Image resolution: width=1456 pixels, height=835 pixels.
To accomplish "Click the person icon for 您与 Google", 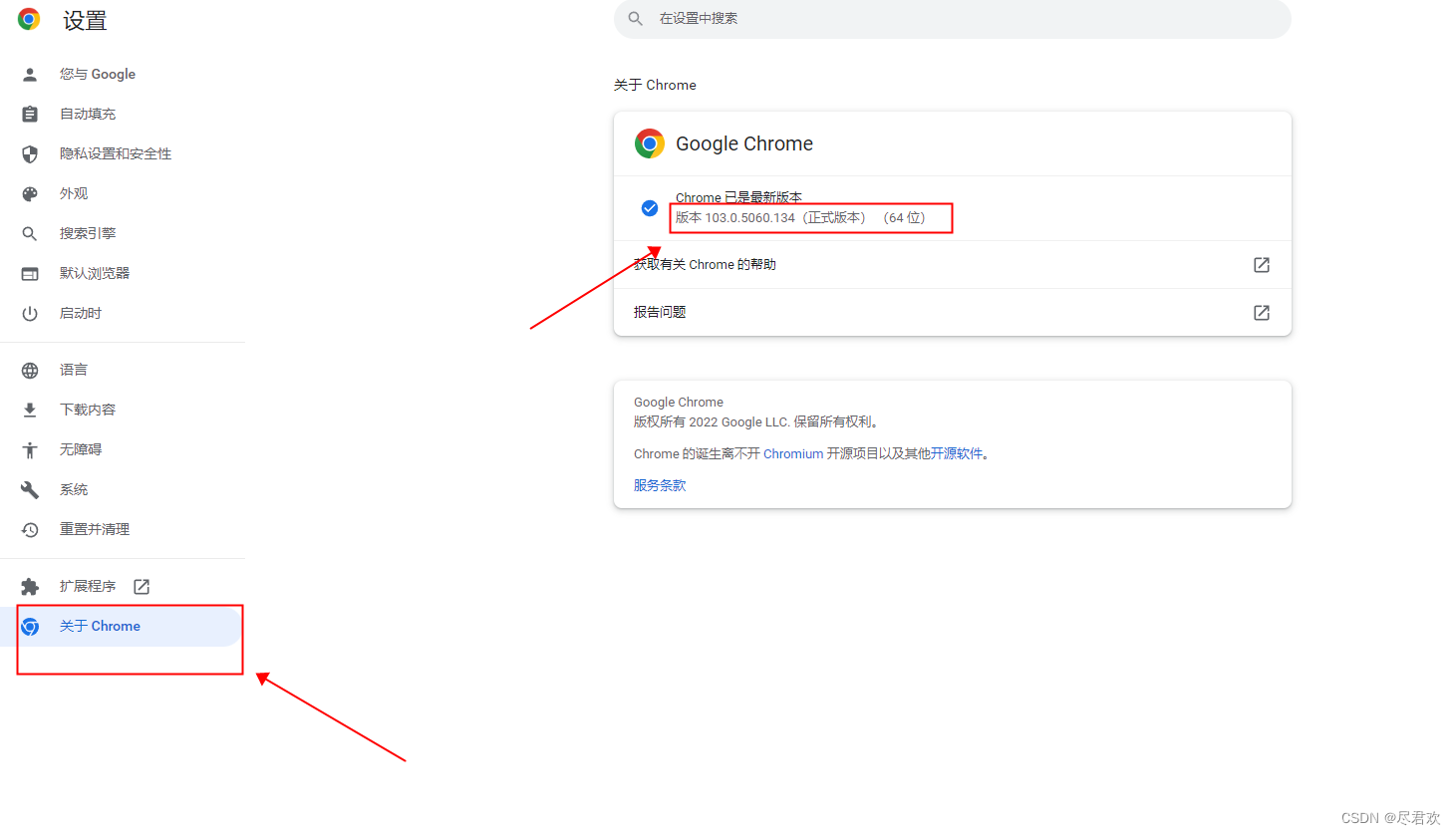I will pos(30,75).
